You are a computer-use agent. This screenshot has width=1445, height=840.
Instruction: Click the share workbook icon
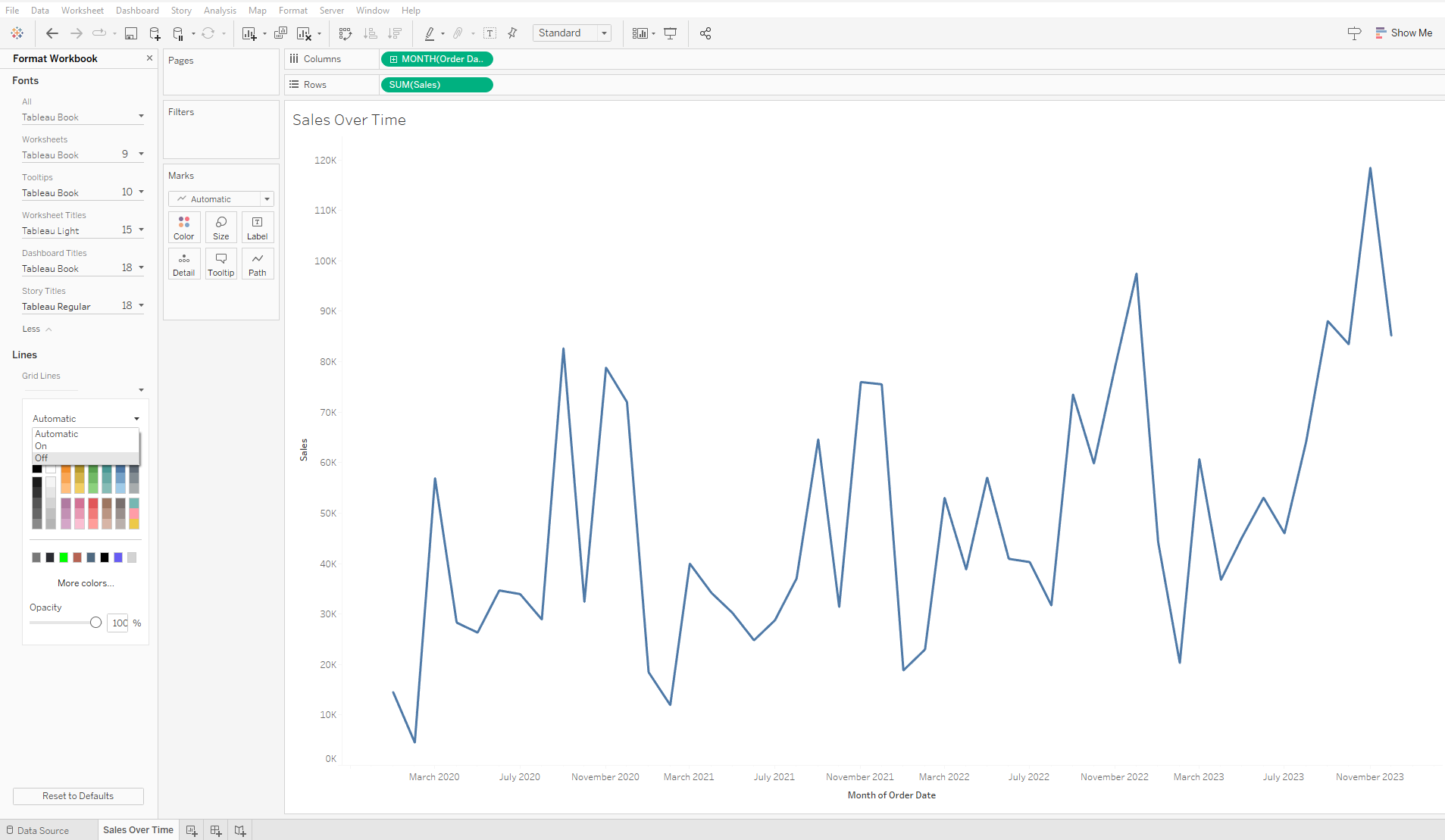(705, 33)
